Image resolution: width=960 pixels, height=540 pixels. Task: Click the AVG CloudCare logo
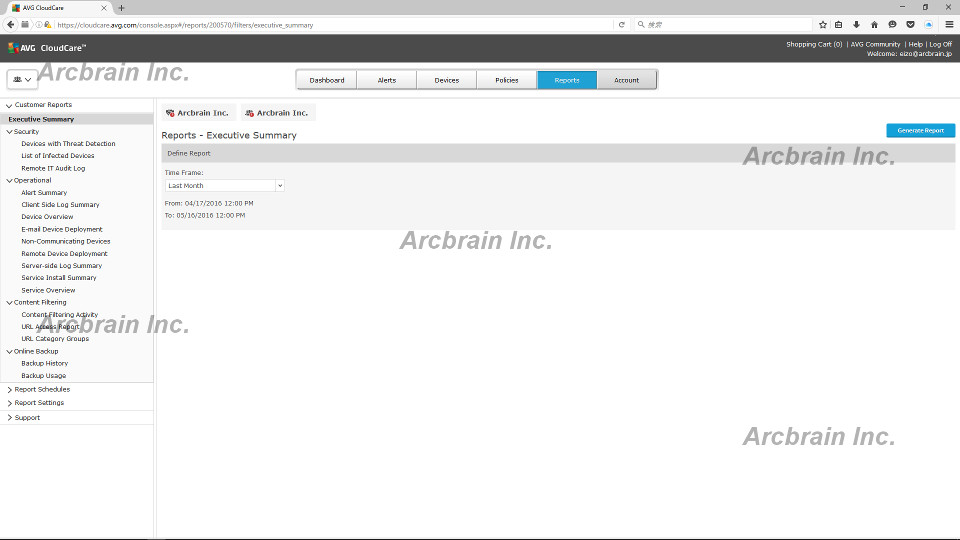tap(47, 48)
